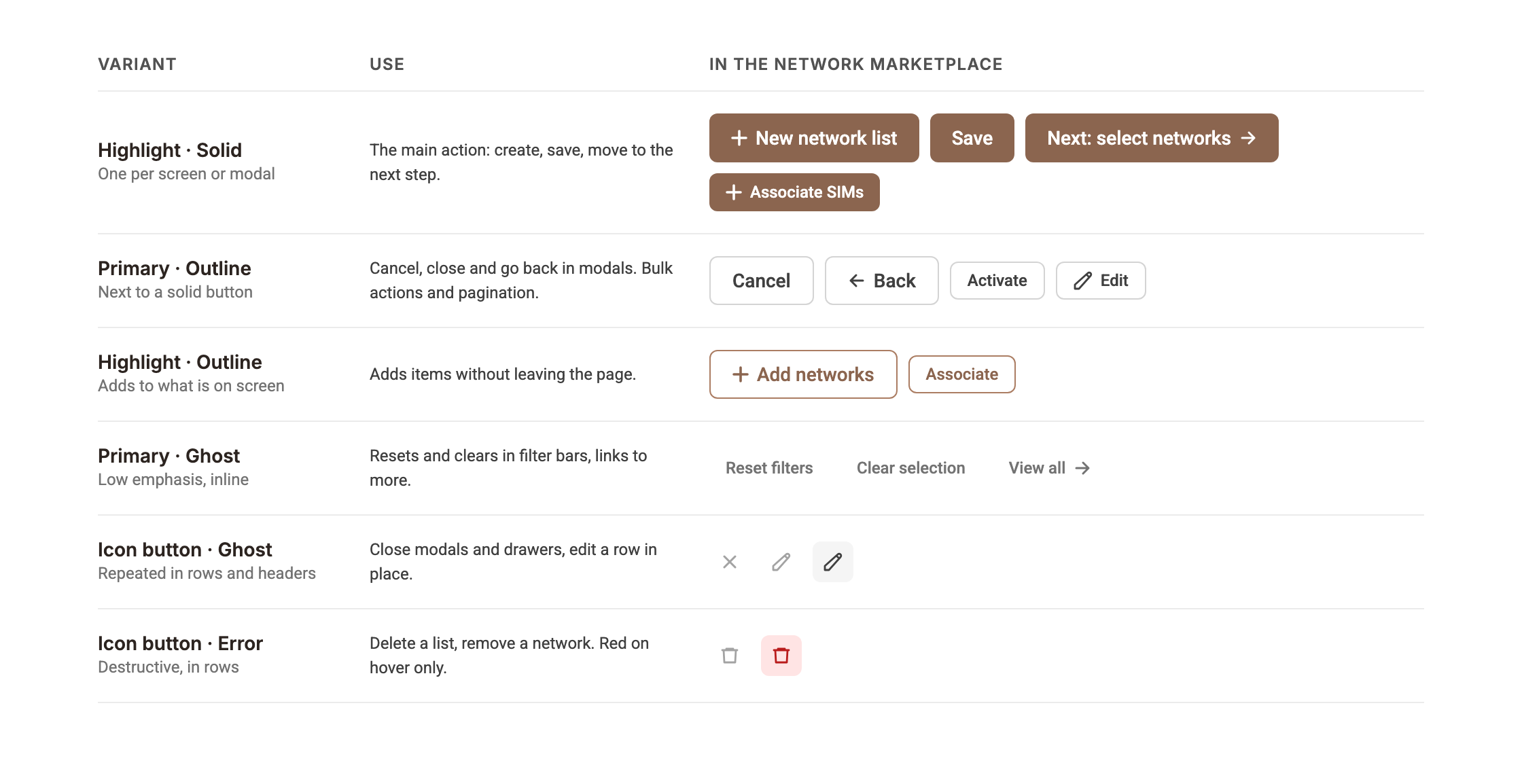Viewport: 1522px width, 784px height.
Task: Click the New network list button
Action: click(x=814, y=138)
